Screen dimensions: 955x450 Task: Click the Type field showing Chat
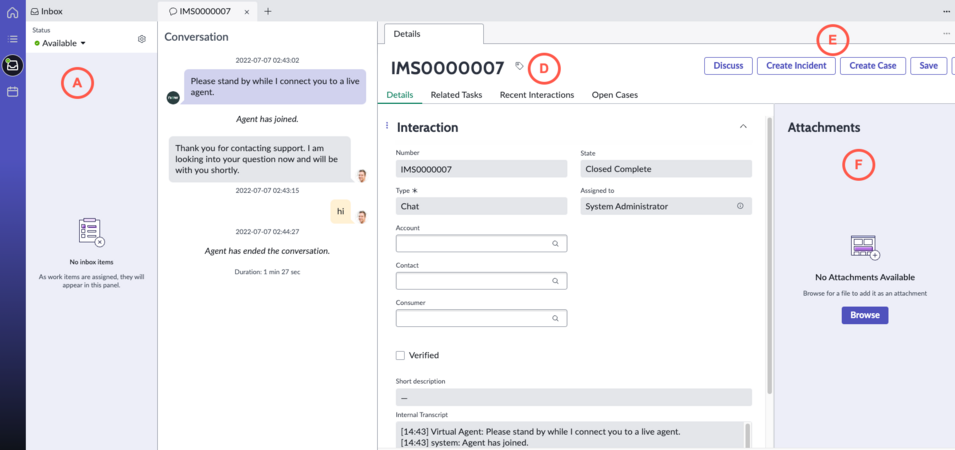click(481, 206)
